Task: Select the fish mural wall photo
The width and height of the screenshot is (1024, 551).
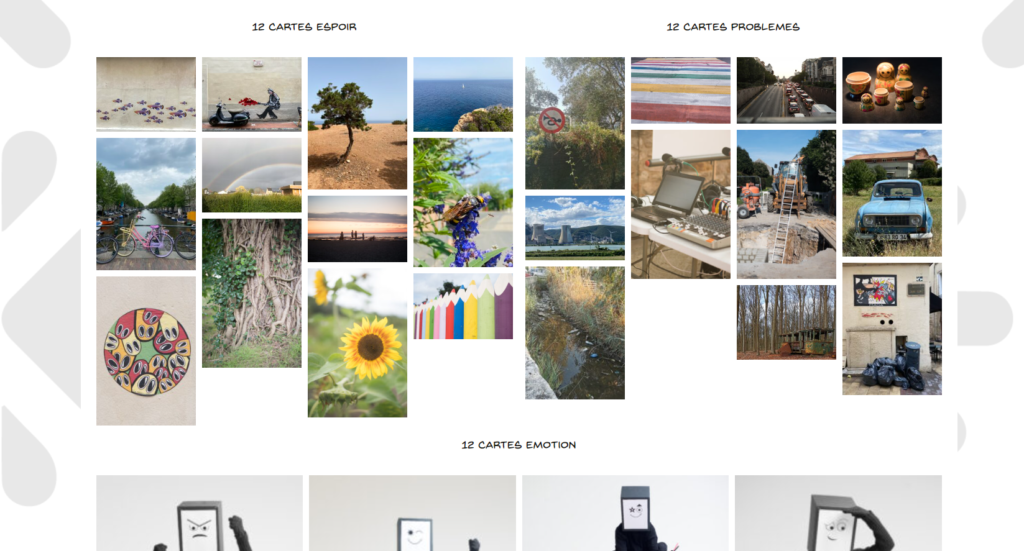Action: [x=146, y=94]
